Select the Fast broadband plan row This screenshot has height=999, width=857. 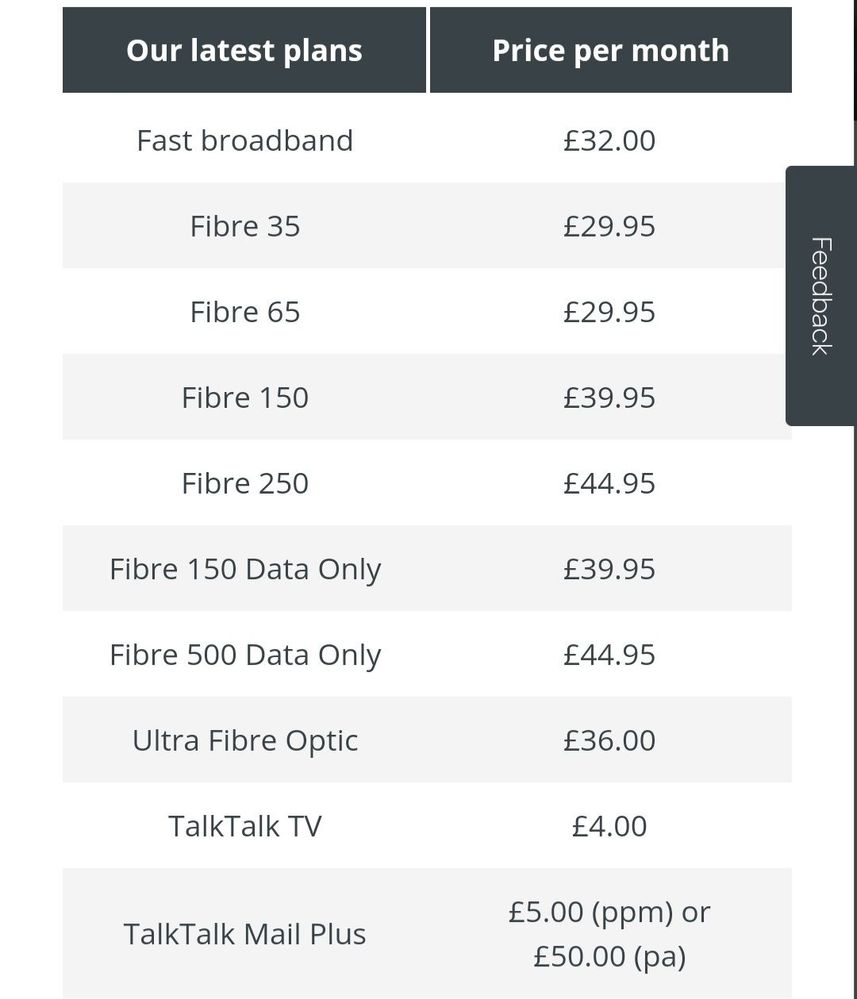pyautogui.click(x=427, y=140)
